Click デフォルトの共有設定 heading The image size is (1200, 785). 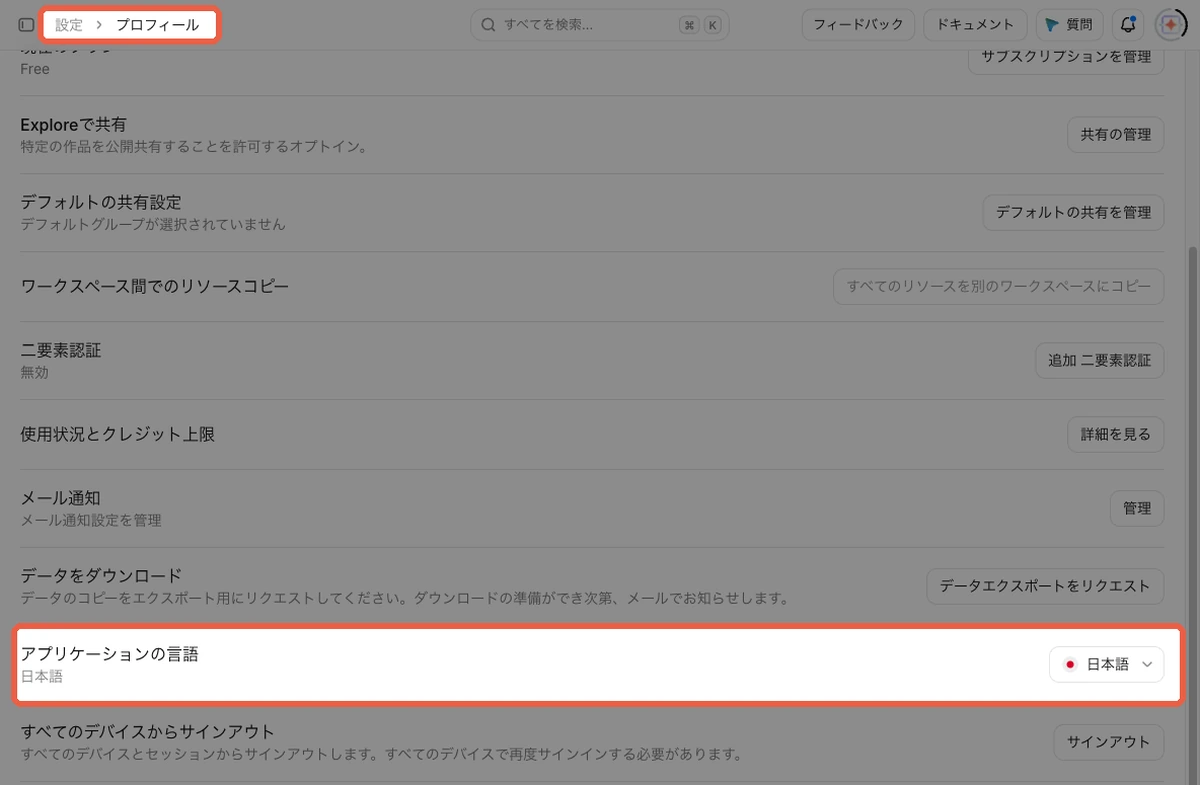[x=101, y=202]
